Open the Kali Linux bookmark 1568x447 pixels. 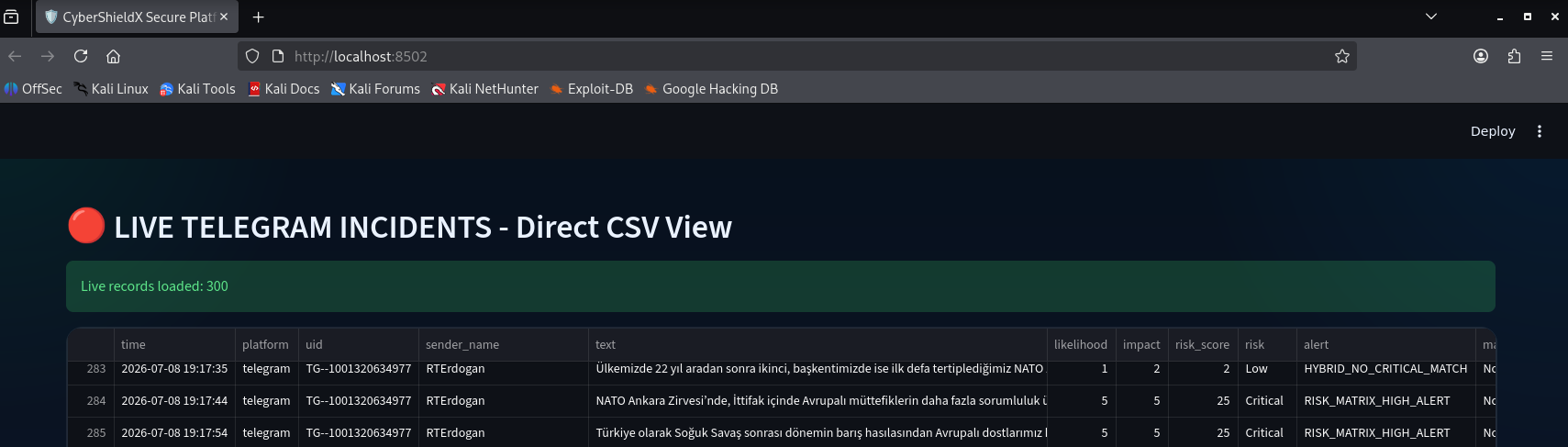point(111,89)
